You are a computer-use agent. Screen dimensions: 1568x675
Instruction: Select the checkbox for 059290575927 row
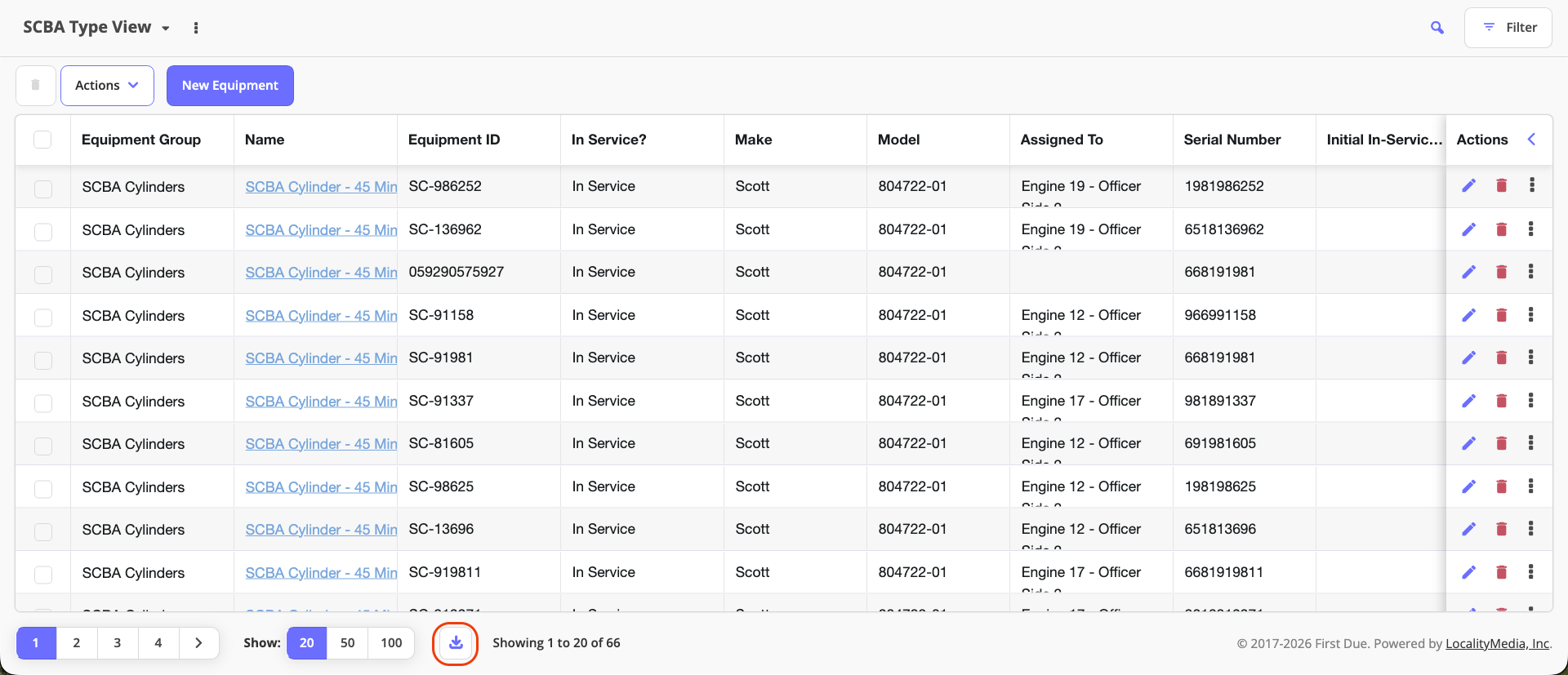click(43, 274)
